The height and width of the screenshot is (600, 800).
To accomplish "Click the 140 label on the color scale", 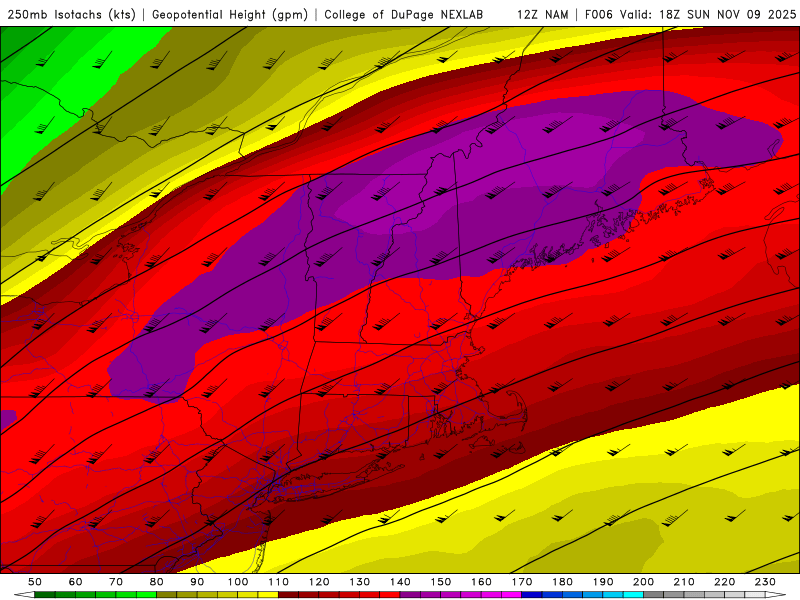I will (400, 582).
